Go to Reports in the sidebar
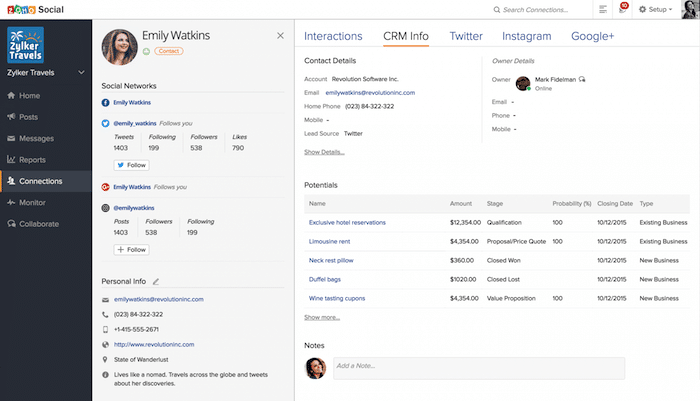Image resolution: width=700 pixels, height=401 pixels. (32, 159)
